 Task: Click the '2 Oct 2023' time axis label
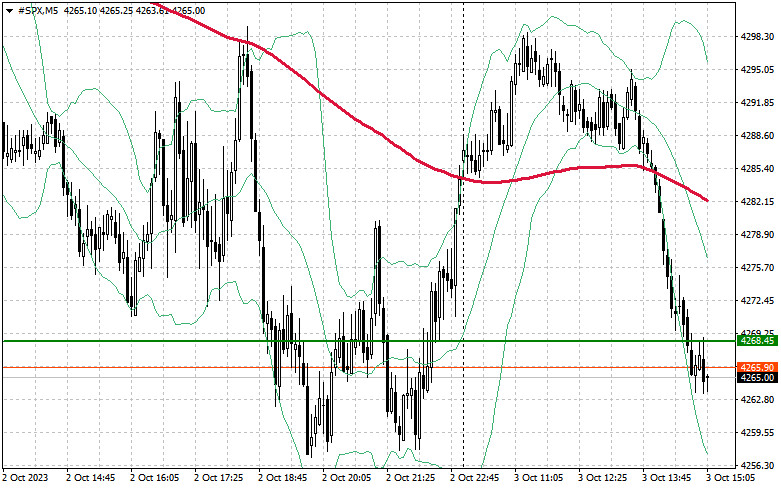pos(26,478)
